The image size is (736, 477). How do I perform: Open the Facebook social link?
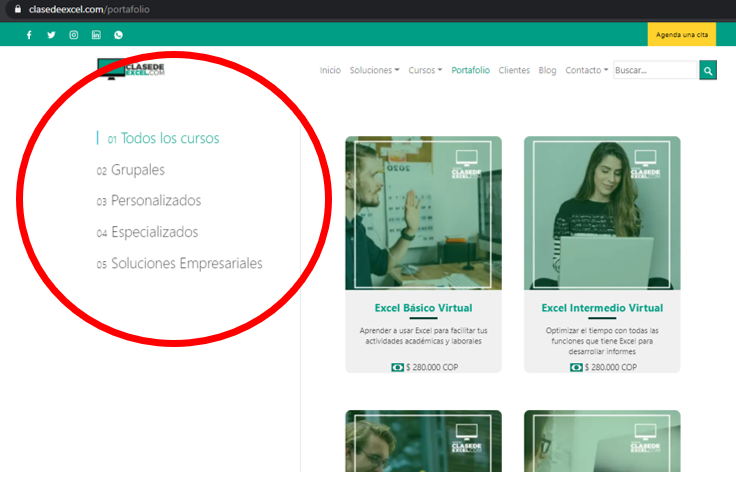(29, 35)
